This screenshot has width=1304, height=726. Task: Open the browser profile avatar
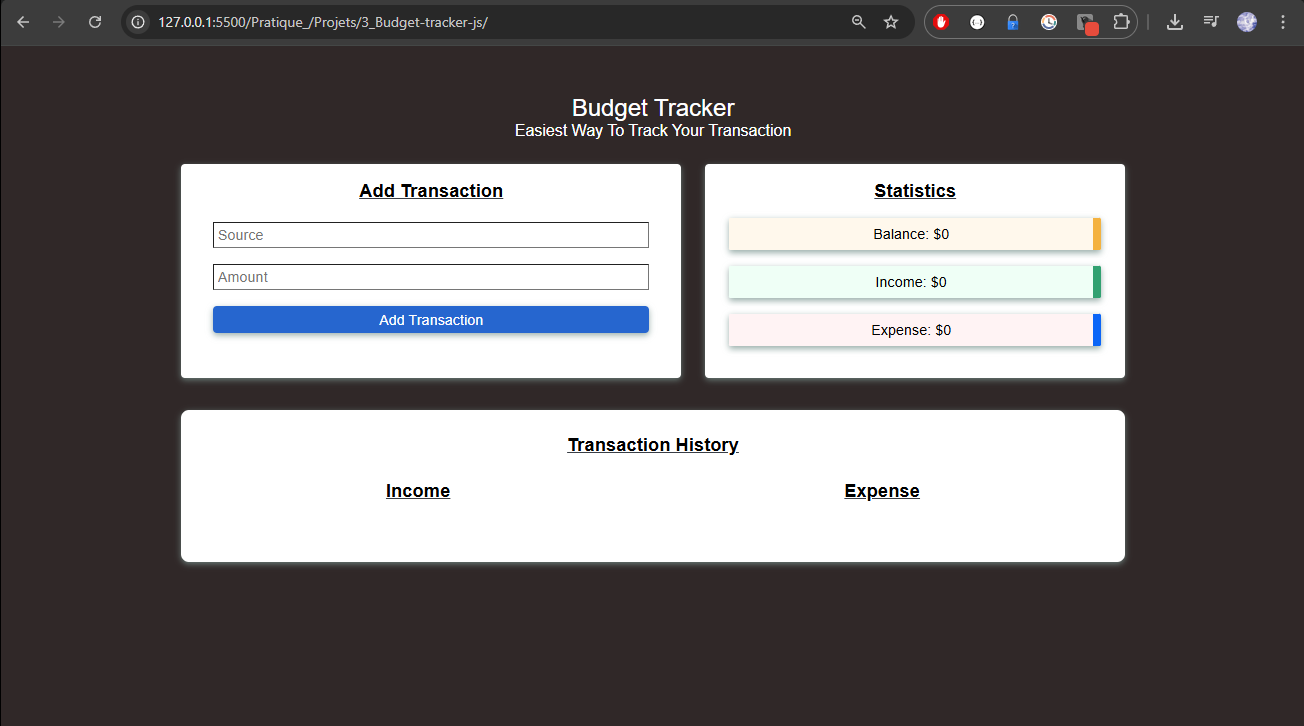pos(1247,22)
